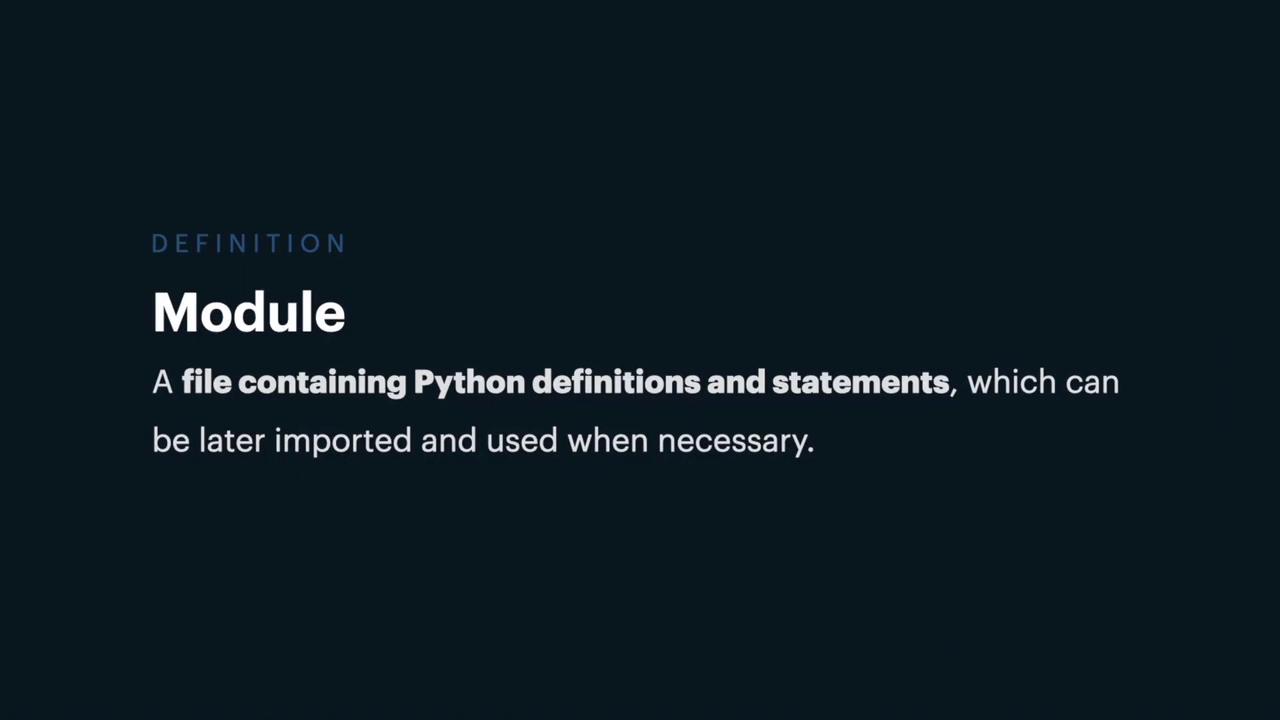Click the word 'imported'

(342, 441)
